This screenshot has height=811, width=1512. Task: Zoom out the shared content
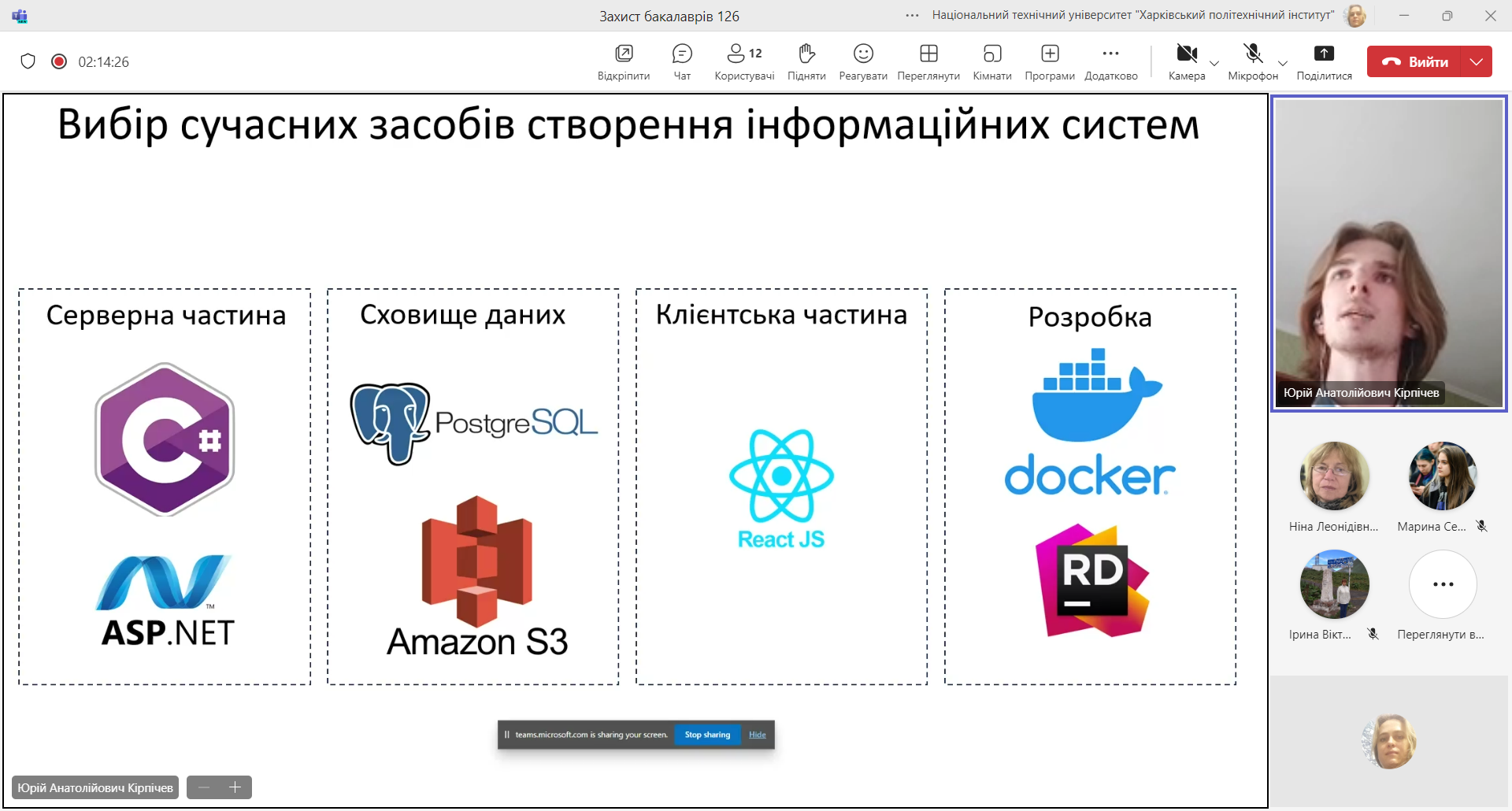click(x=204, y=787)
